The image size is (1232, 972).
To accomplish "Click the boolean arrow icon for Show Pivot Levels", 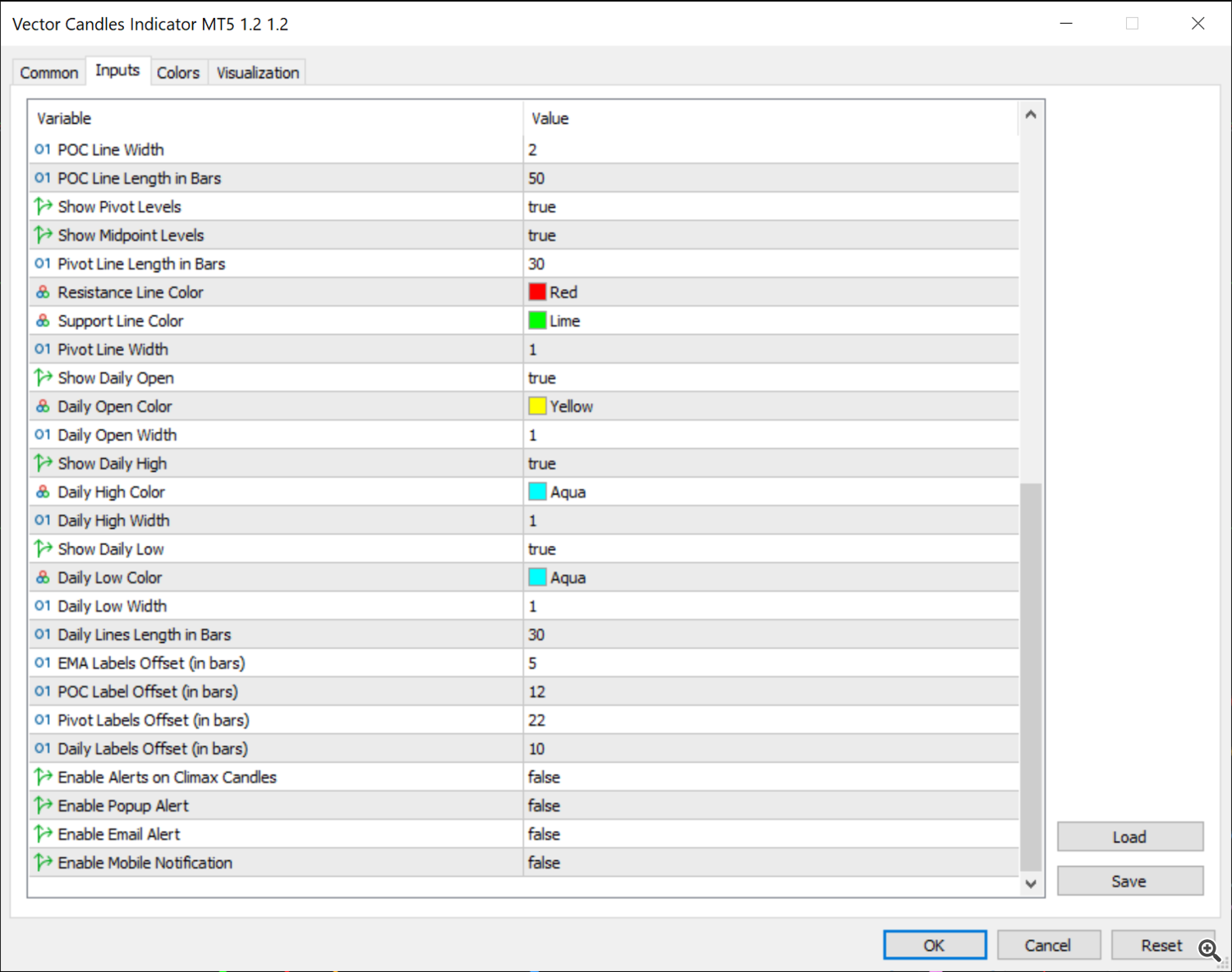I will 43,206.
